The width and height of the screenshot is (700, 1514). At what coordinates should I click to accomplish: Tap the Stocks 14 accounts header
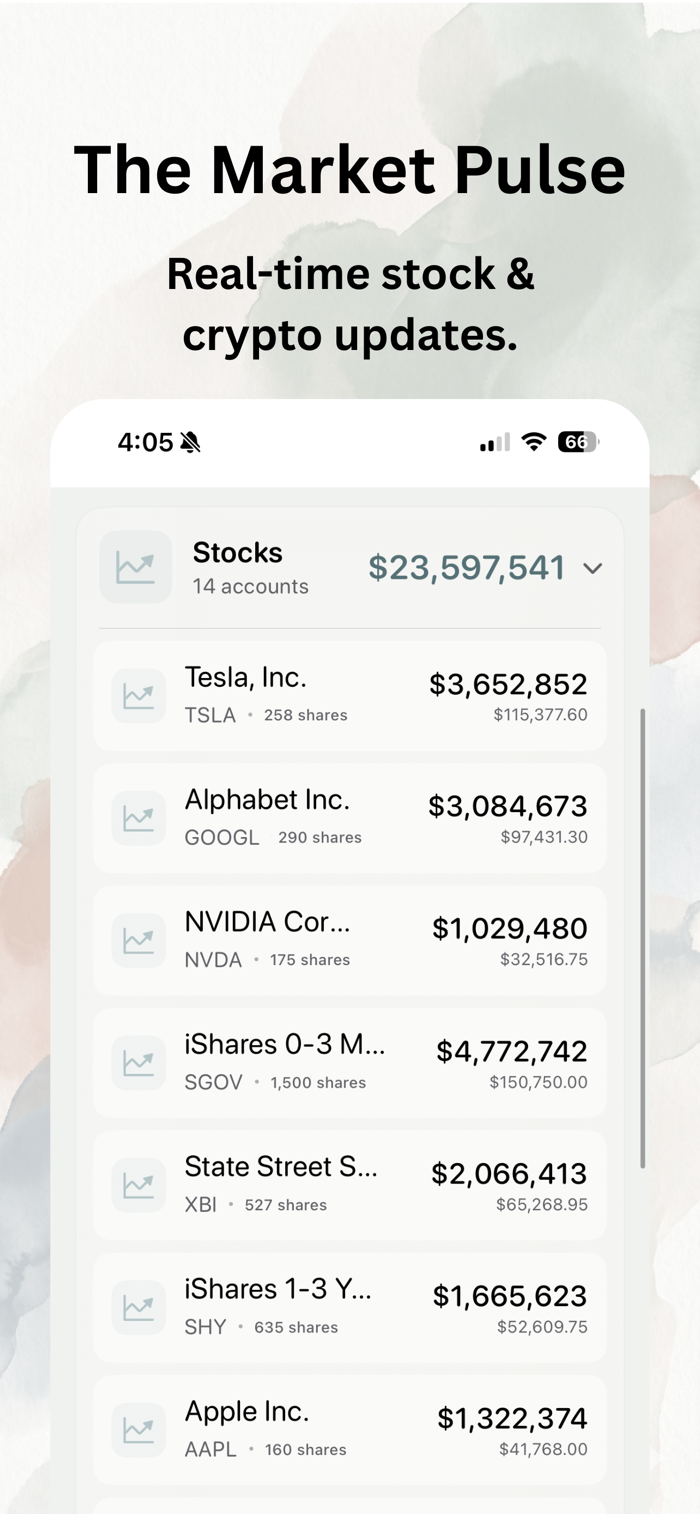click(x=251, y=567)
